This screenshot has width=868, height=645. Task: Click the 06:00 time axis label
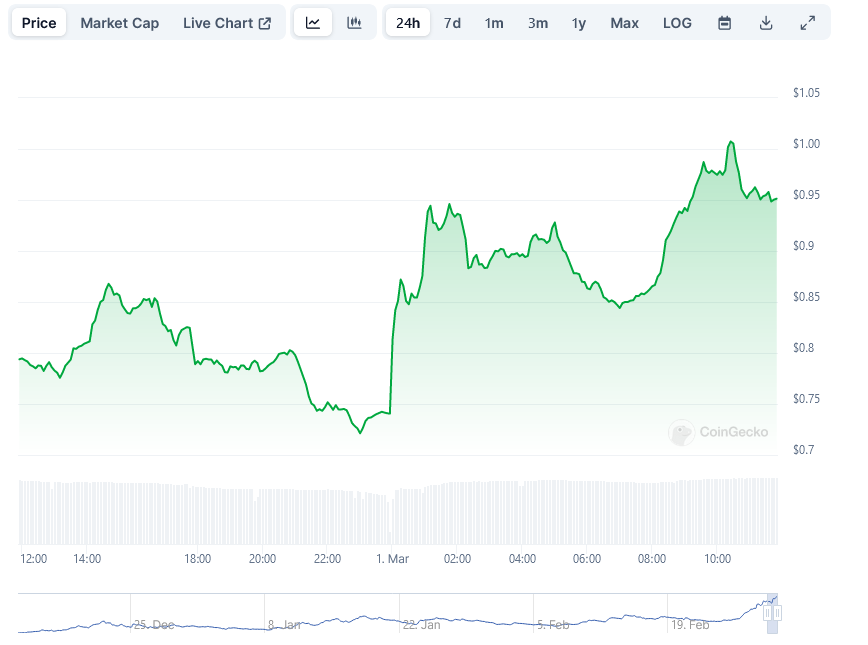(x=587, y=559)
